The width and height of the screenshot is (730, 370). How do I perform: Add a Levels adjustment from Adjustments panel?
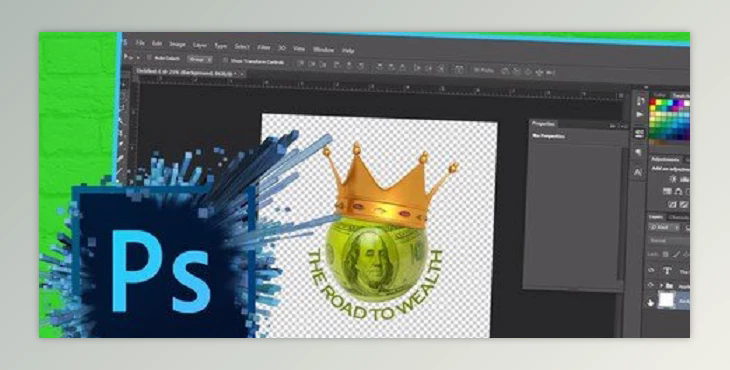pos(684,180)
